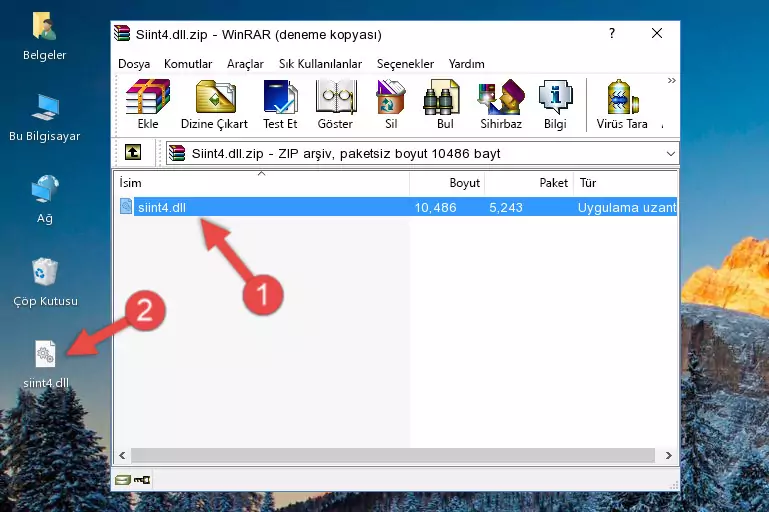Sort list by Boyut column header
This screenshot has height=512, width=769.
(x=447, y=183)
